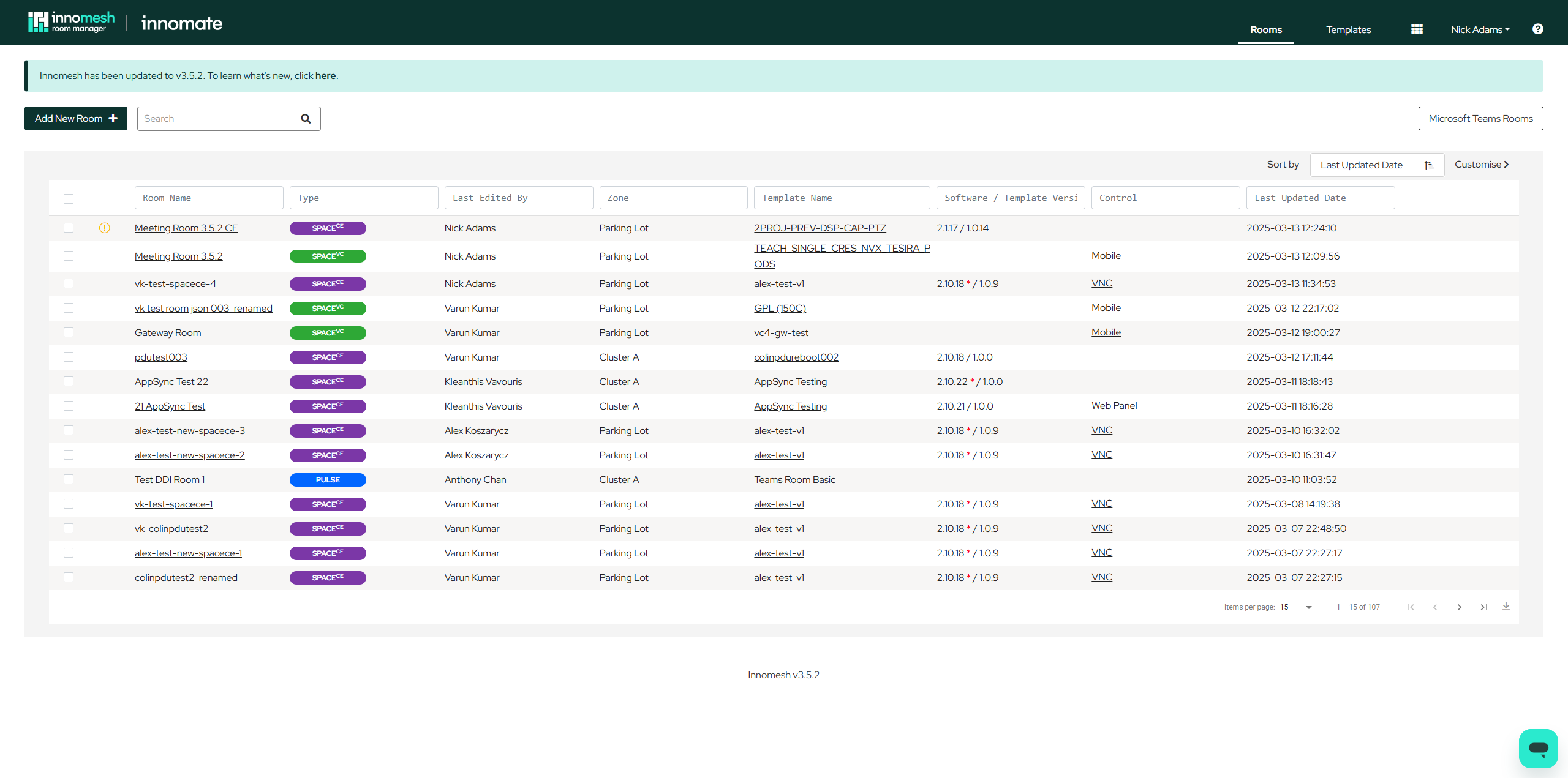Go to the next page
This screenshot has width=1568, height=778.
pyautogui.click(x=1460, y=607)
